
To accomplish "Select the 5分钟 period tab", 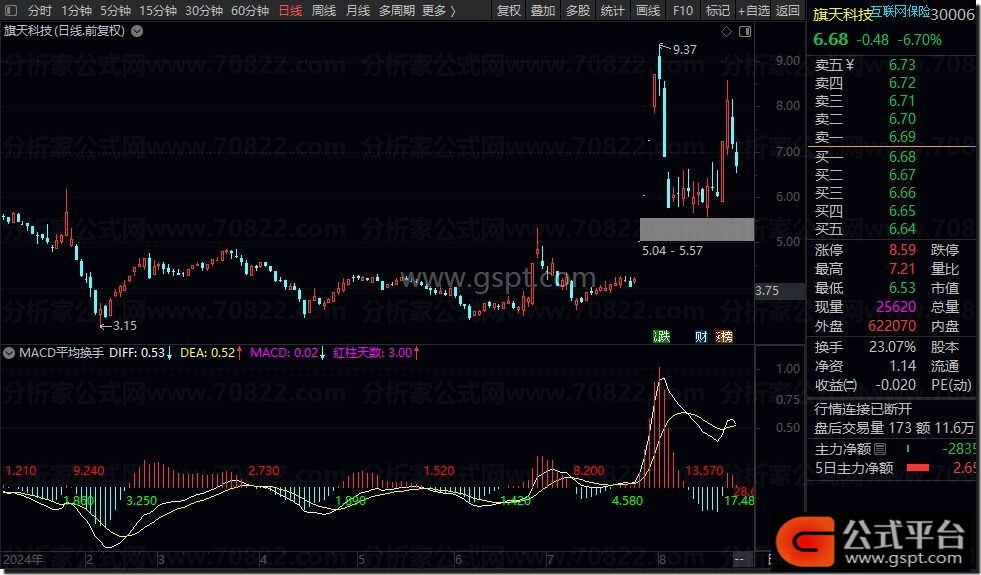I will 115,11.
